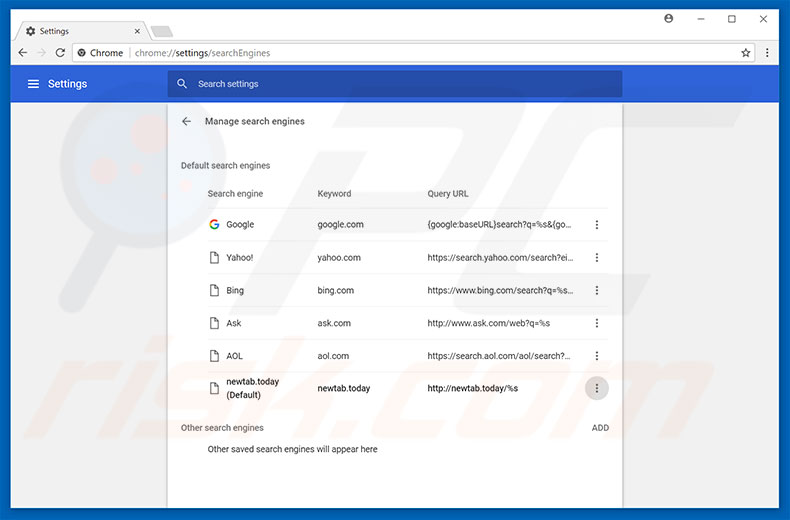
Task: Open more actions for newtab.today row
Action: (597, 388)
